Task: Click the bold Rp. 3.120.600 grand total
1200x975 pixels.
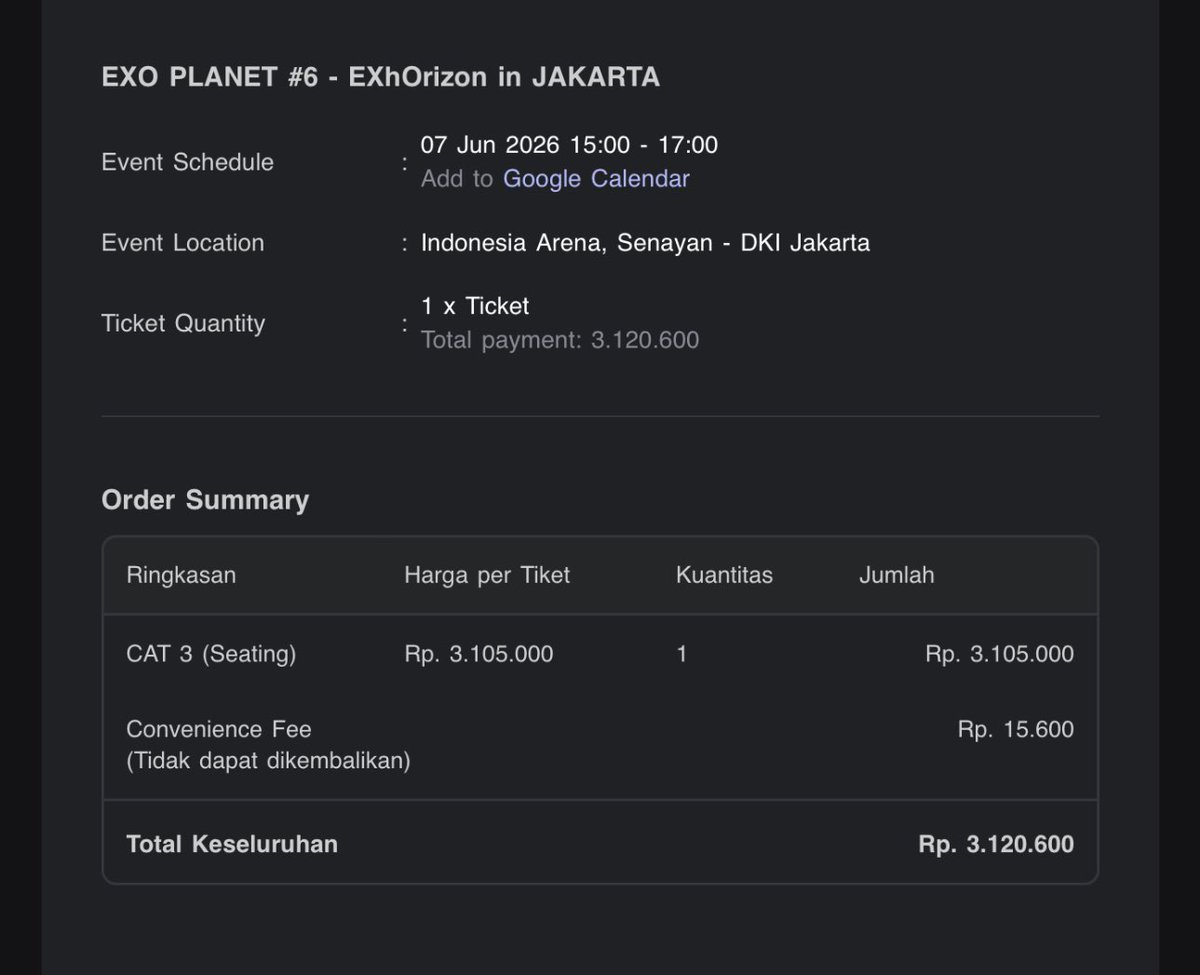Action: tap(995, 844)
